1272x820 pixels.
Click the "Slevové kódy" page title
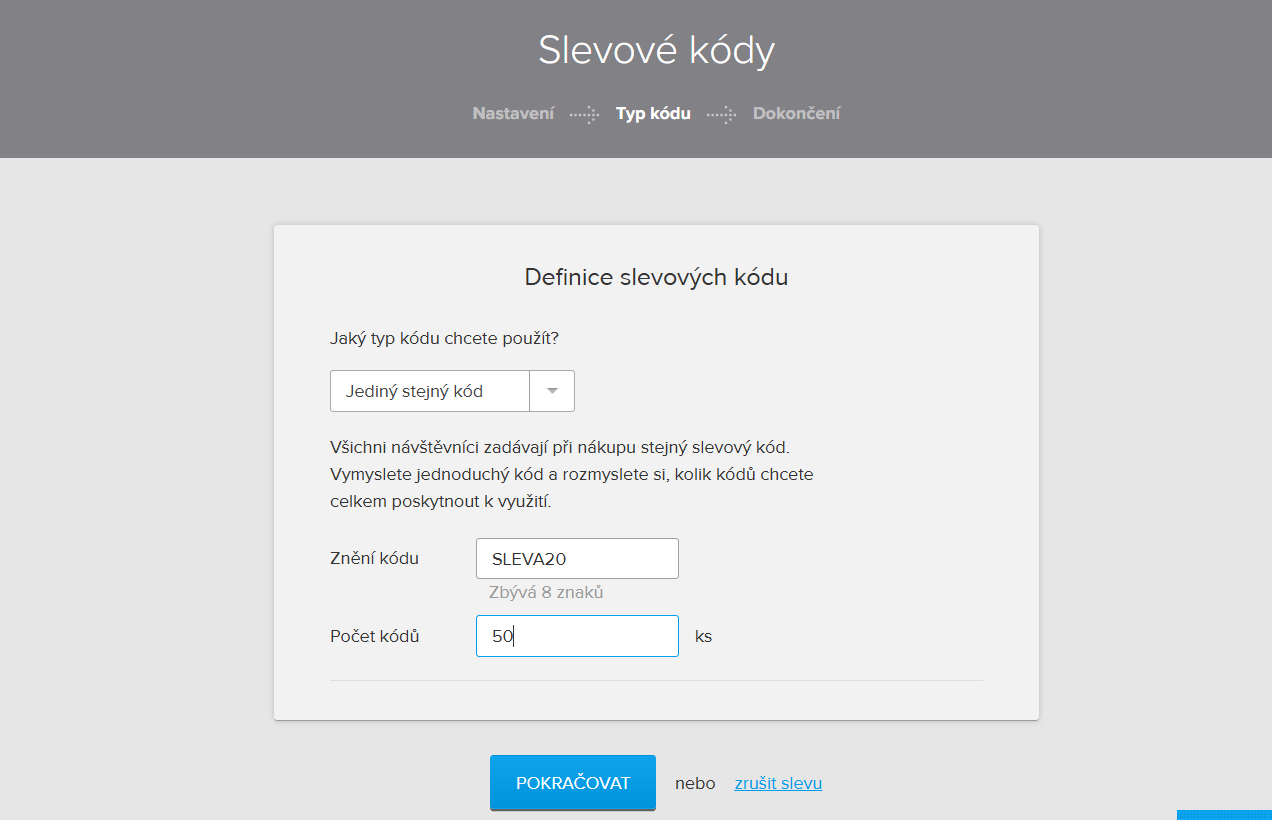[x=656, y=50]
